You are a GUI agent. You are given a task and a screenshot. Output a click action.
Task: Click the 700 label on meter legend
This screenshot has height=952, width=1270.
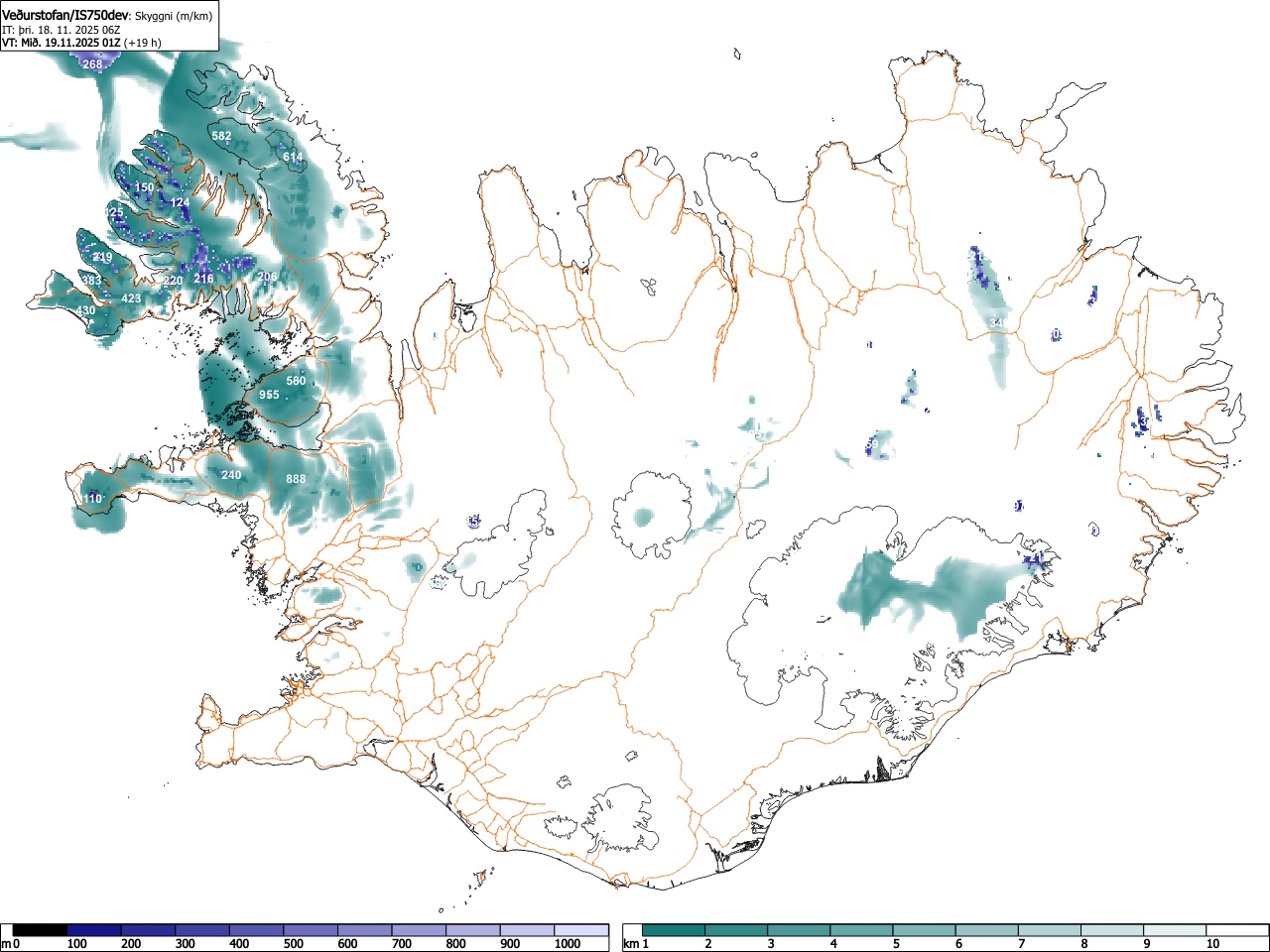point(402,944)
